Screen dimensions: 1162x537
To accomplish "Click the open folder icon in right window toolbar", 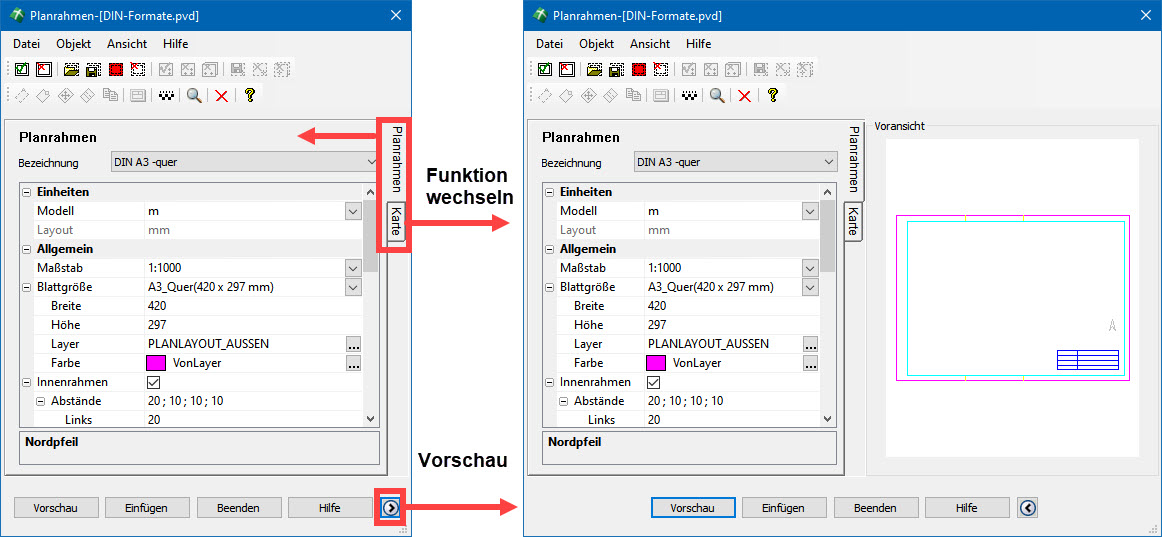I will click(x=594, y=70).
